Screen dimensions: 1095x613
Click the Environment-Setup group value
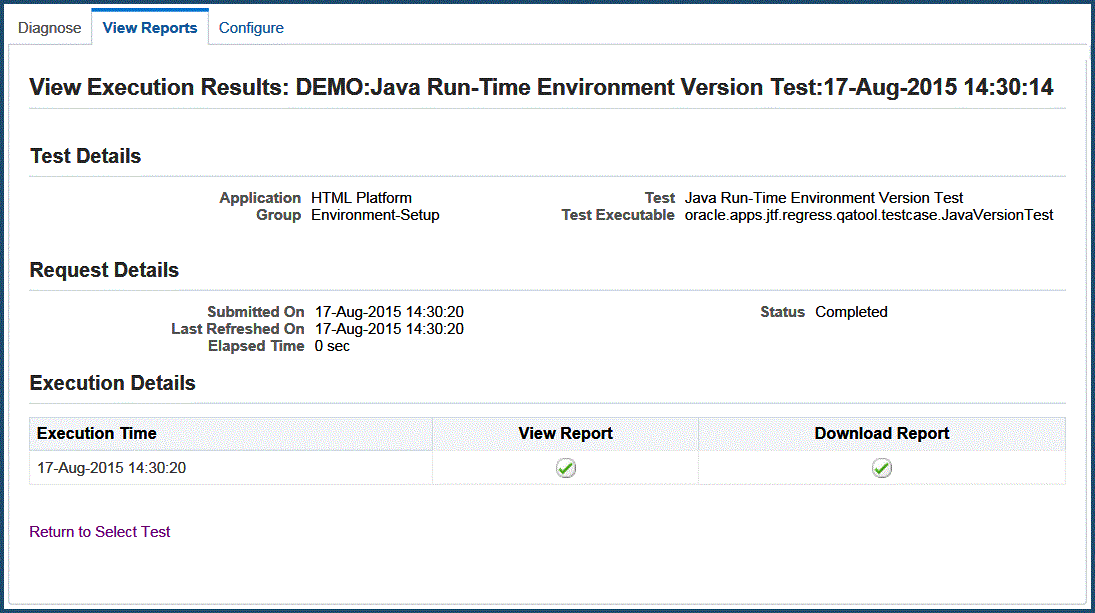click(x=376, y=215)
